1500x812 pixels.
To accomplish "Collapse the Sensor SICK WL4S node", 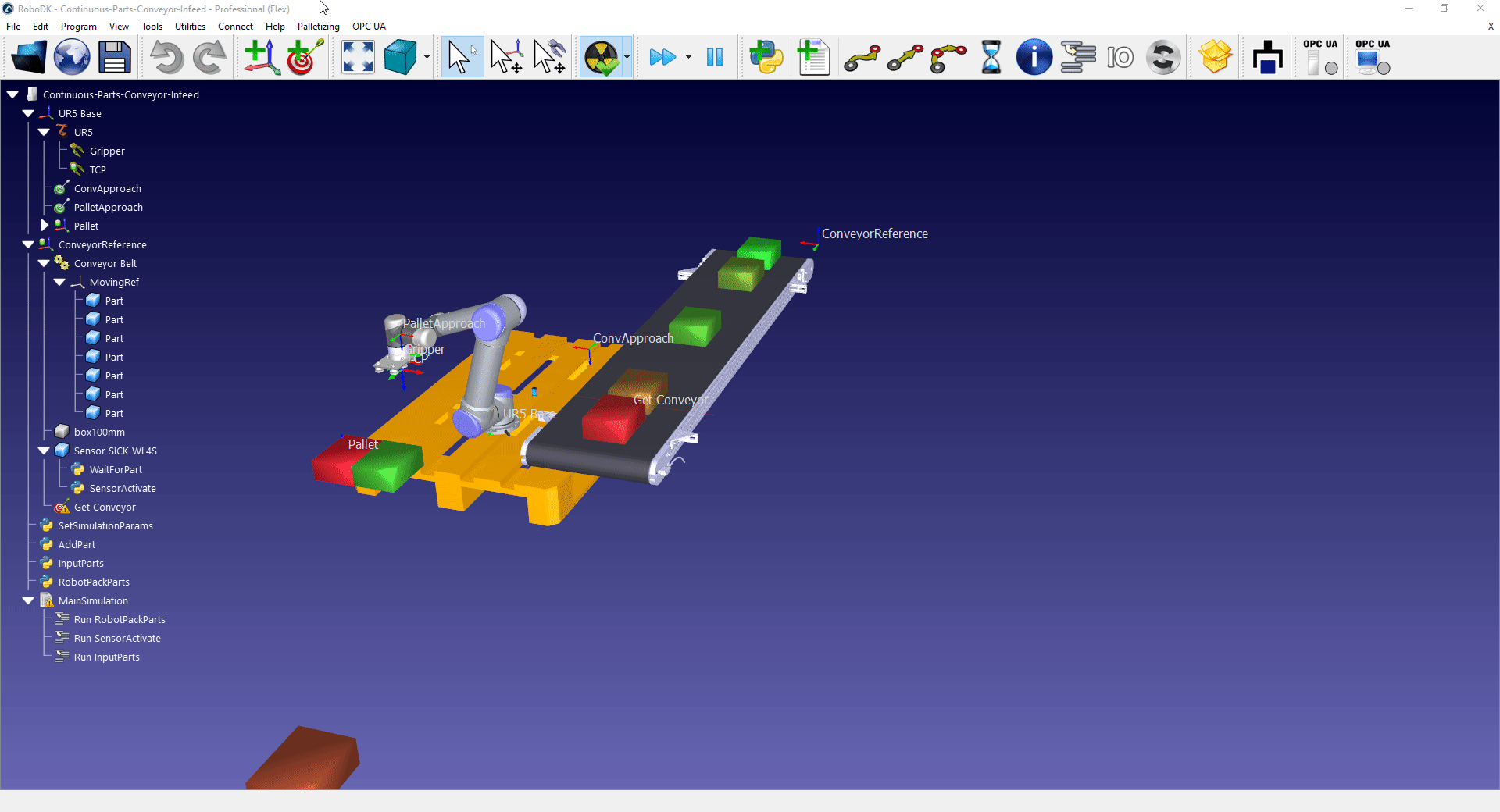I will (x=45, y=451).
